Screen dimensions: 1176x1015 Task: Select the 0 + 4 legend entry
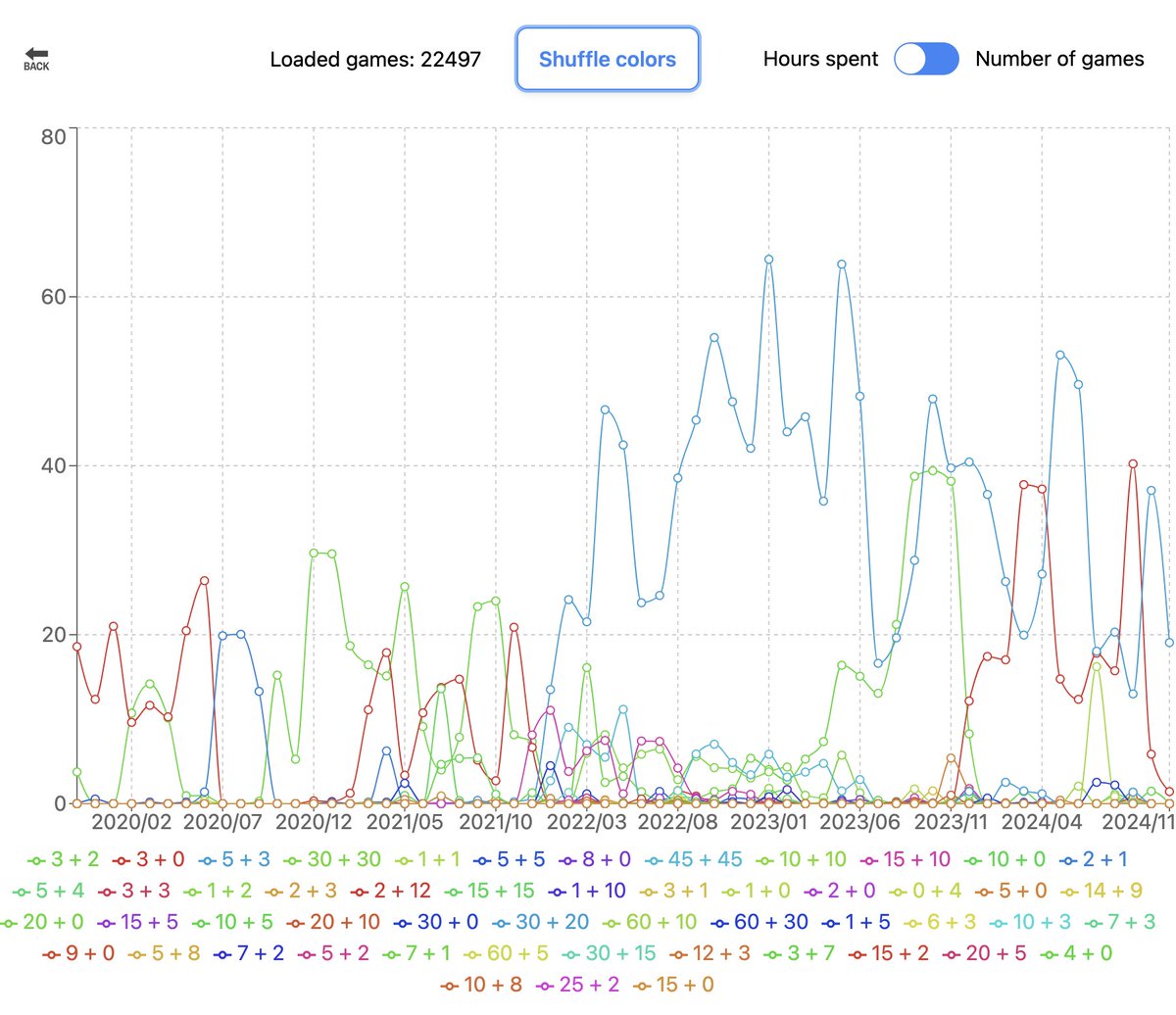pos(924,891)
